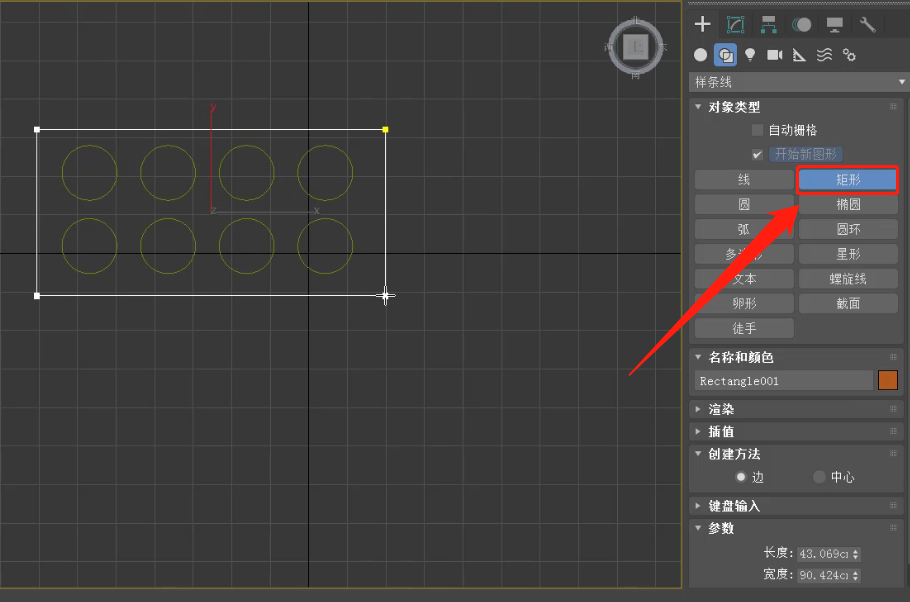The height and width of the screenshot is (602, 910).
Task: Select the Helpers category icon
Action: coord(799,55)
